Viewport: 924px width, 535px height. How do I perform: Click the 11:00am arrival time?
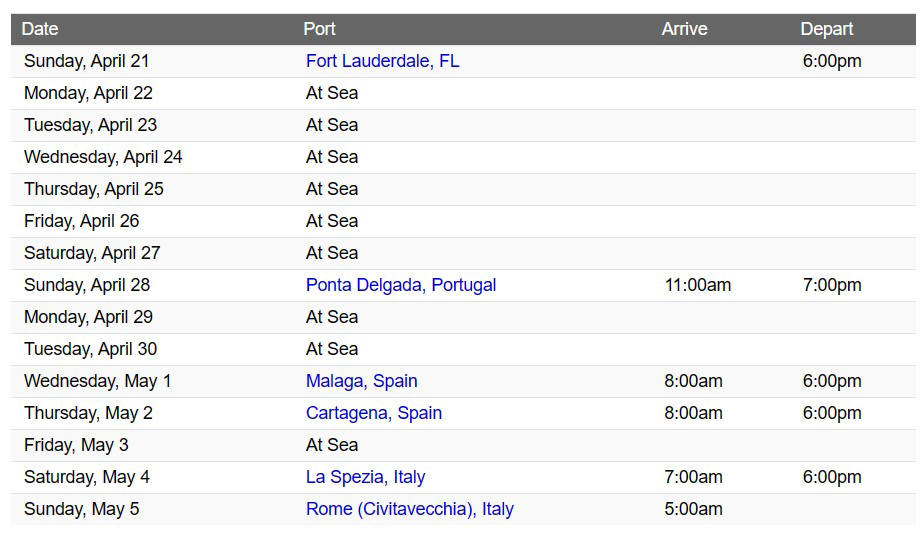tap(698, 285)
